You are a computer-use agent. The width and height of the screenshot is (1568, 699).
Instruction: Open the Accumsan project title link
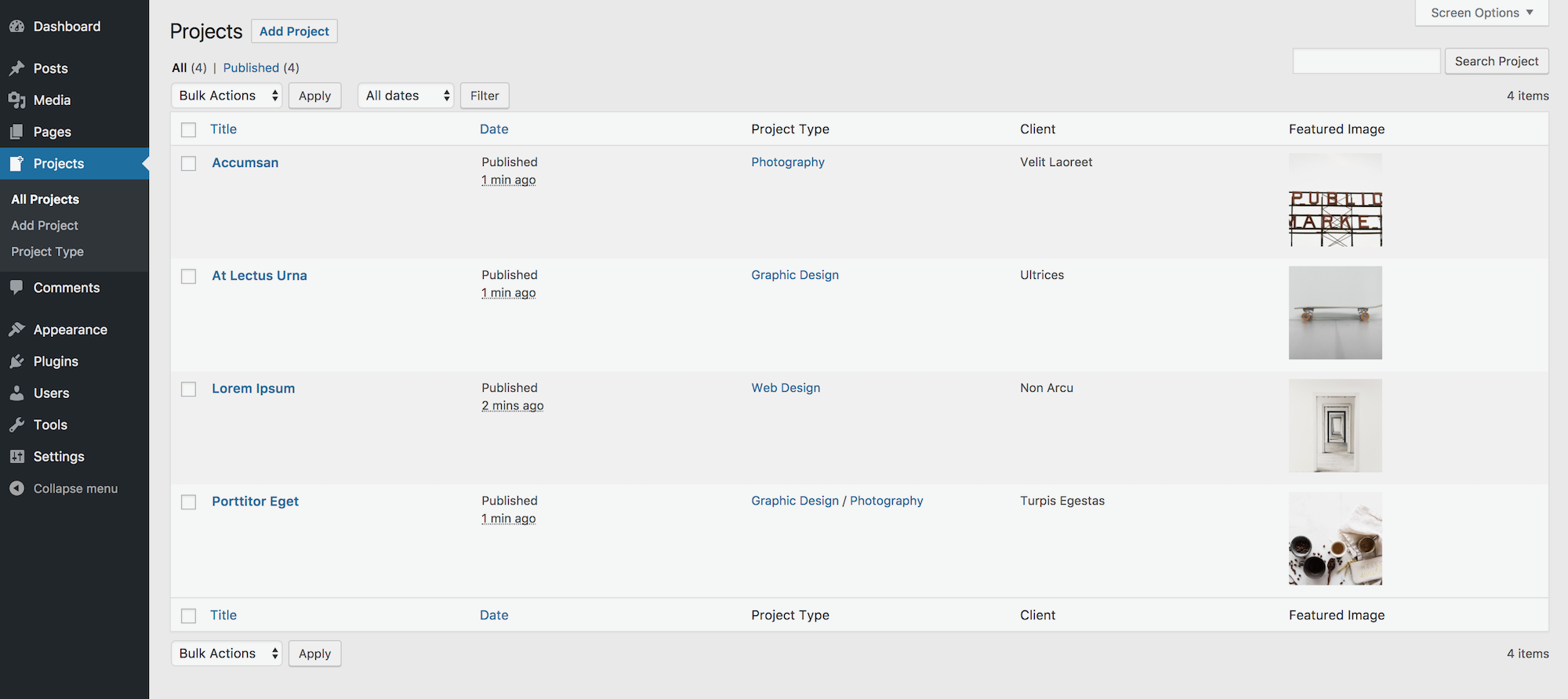tap(245, 163)
